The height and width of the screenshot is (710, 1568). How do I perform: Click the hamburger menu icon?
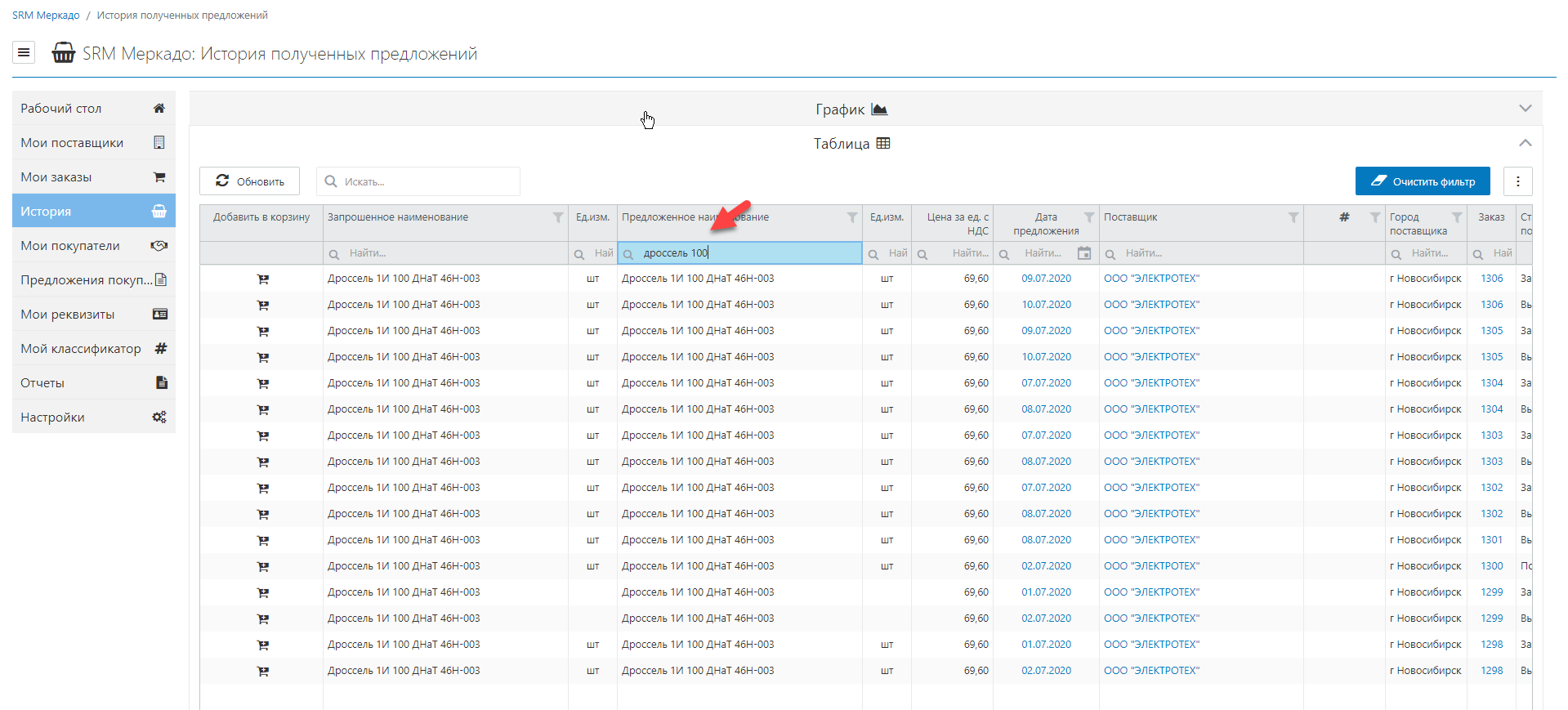(24, 52)
